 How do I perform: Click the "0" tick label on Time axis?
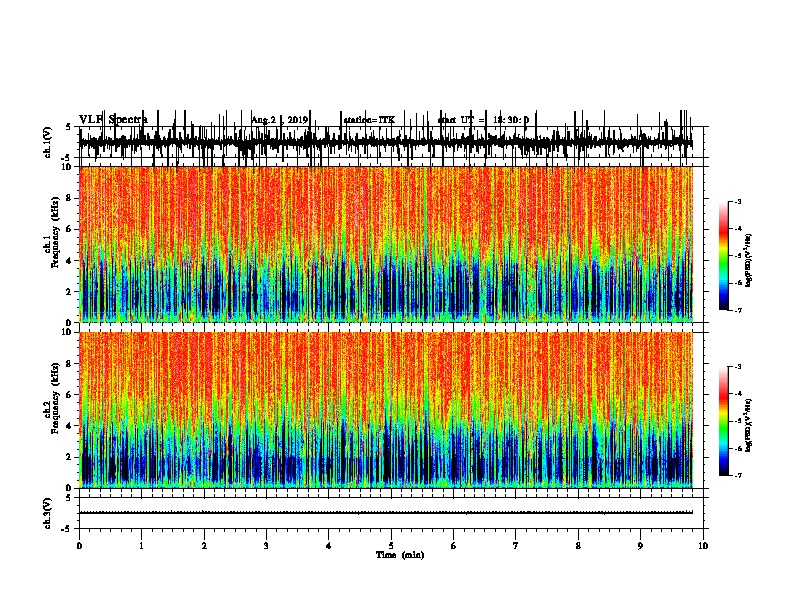tap(79, 546)
